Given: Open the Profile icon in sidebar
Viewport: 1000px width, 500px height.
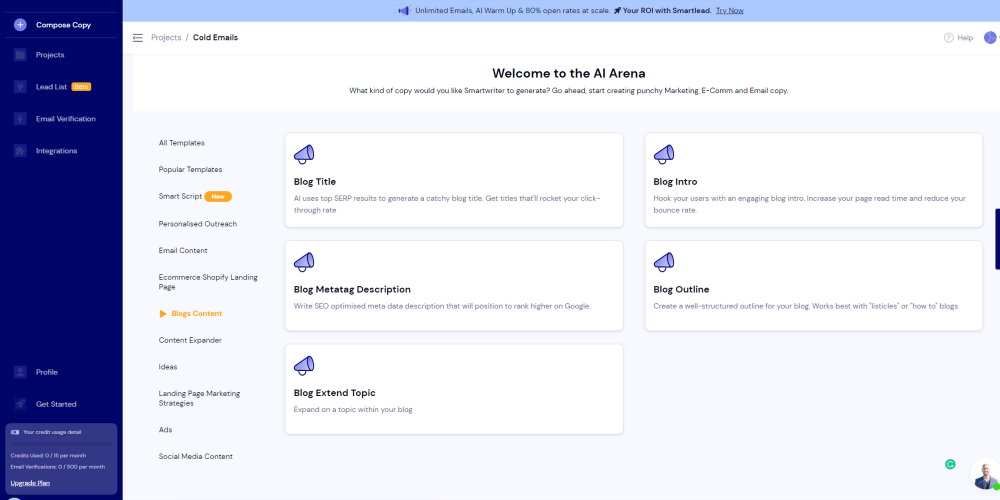Looking at the screenshot, I should click(20, 372).
